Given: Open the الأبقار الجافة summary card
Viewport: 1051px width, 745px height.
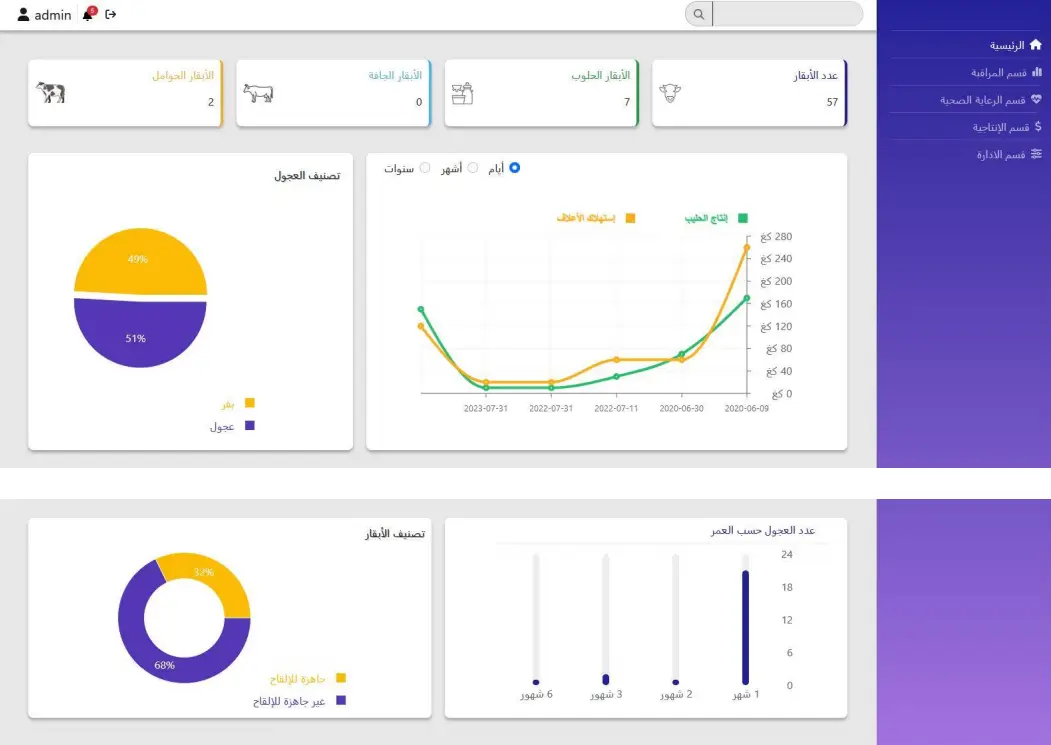Looking at the screenshot, I should [x=333, y=92].
